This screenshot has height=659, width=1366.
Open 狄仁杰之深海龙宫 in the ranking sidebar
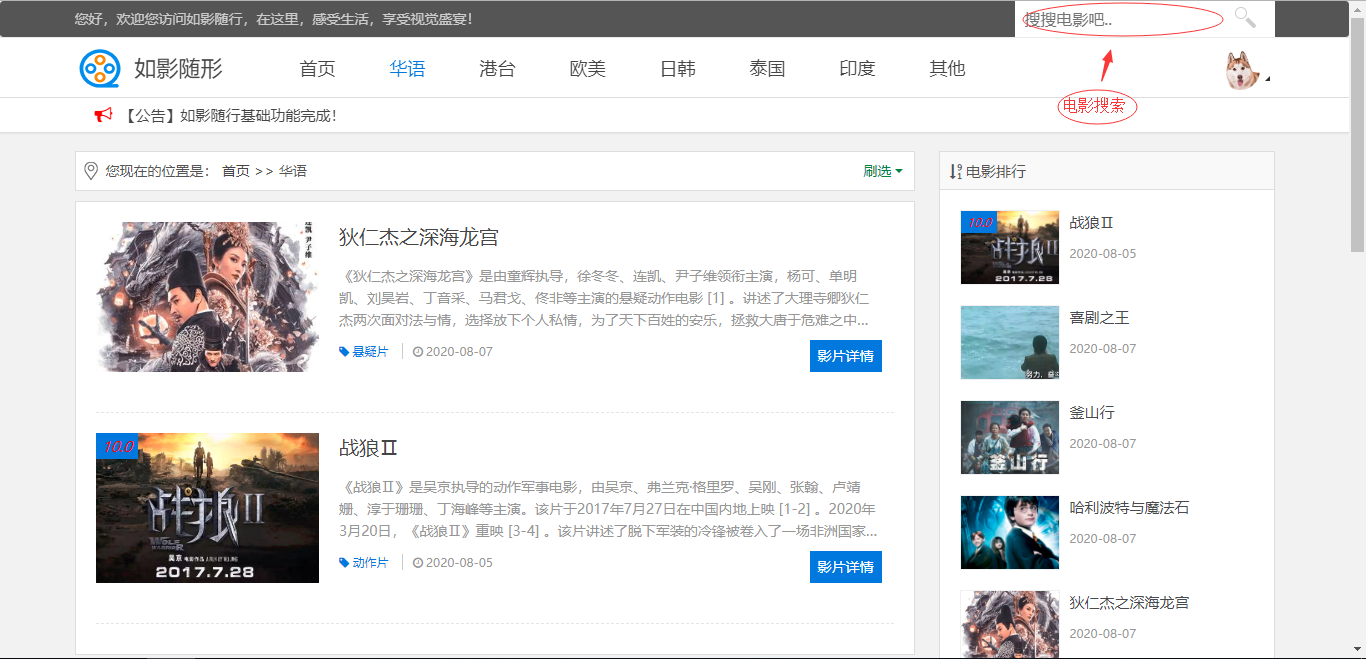[x=1129, y=603]
